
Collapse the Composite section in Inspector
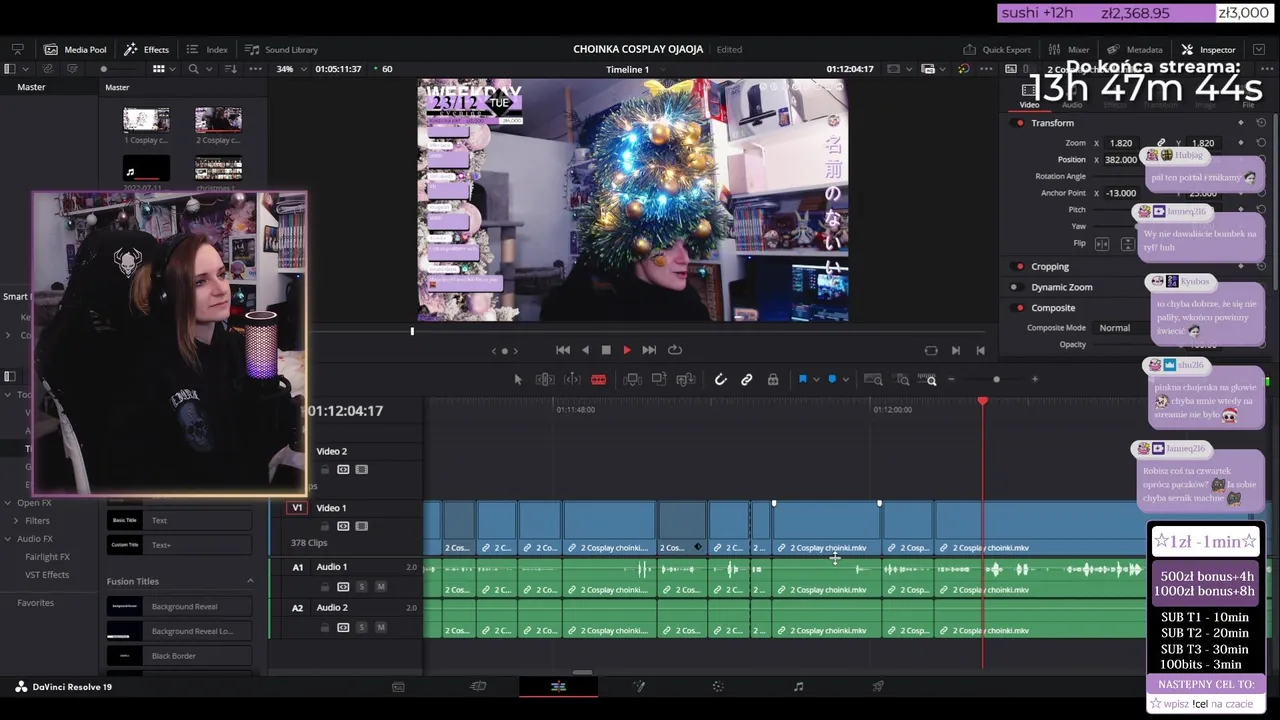[1053, 308]
